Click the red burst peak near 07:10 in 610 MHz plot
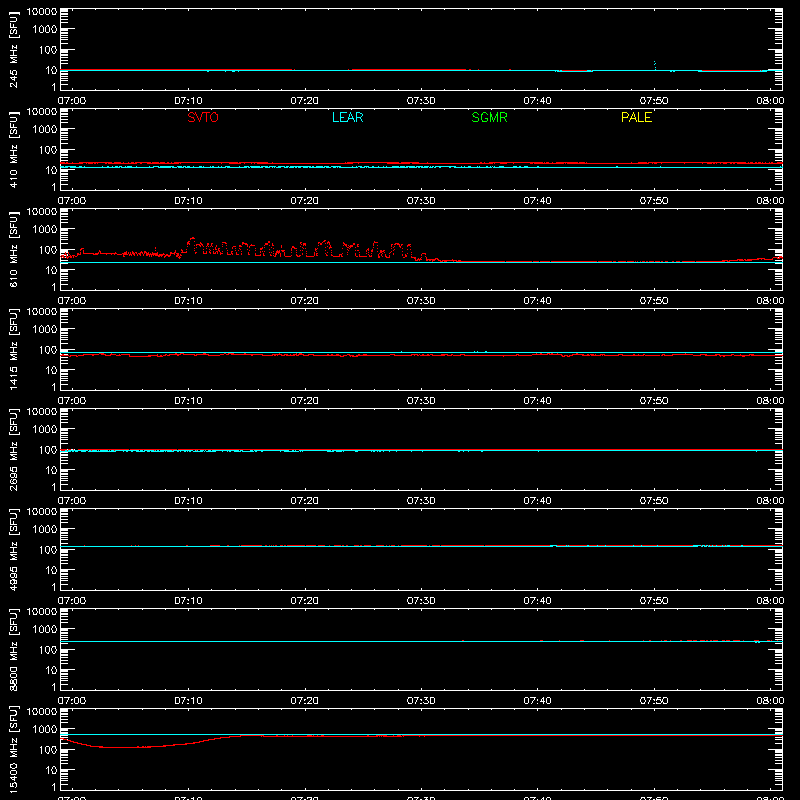Image resolution: width=800 pixels, height=800 pixels. click(x=192, y=239)
